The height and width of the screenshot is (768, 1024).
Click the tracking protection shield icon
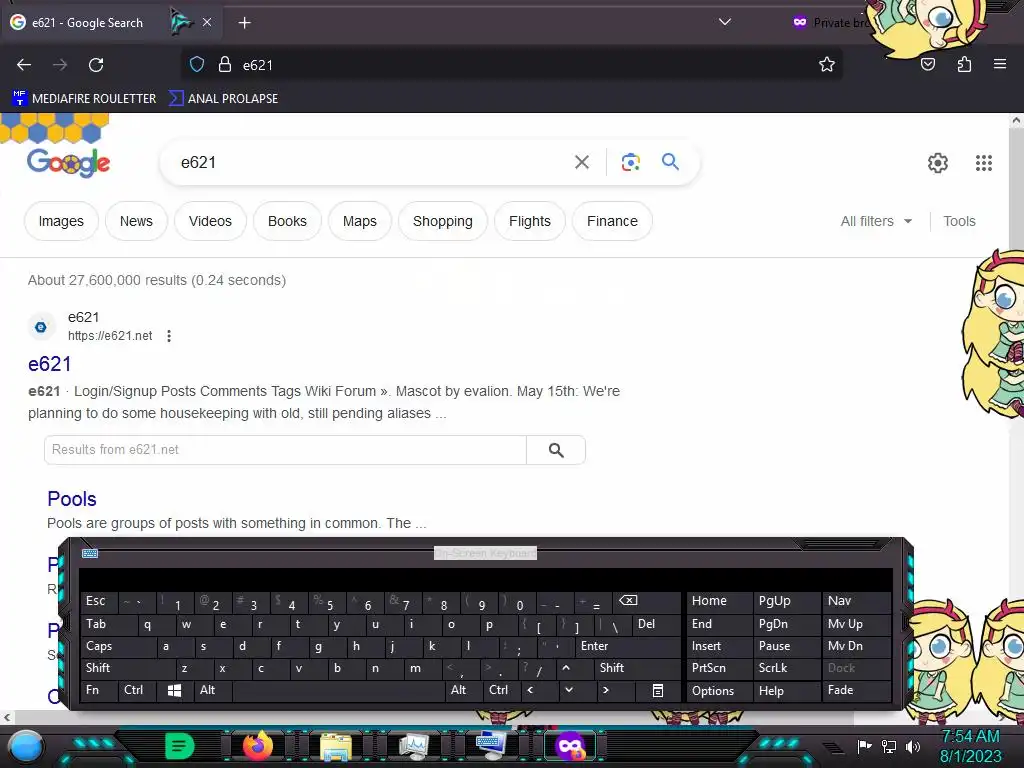point(197,65)
